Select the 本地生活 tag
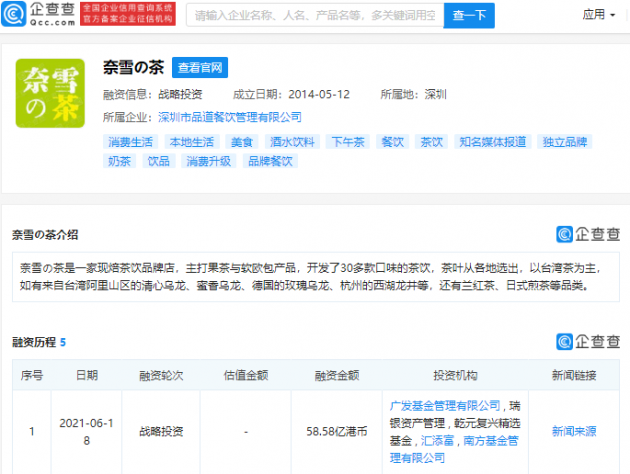 coord(192,142)
